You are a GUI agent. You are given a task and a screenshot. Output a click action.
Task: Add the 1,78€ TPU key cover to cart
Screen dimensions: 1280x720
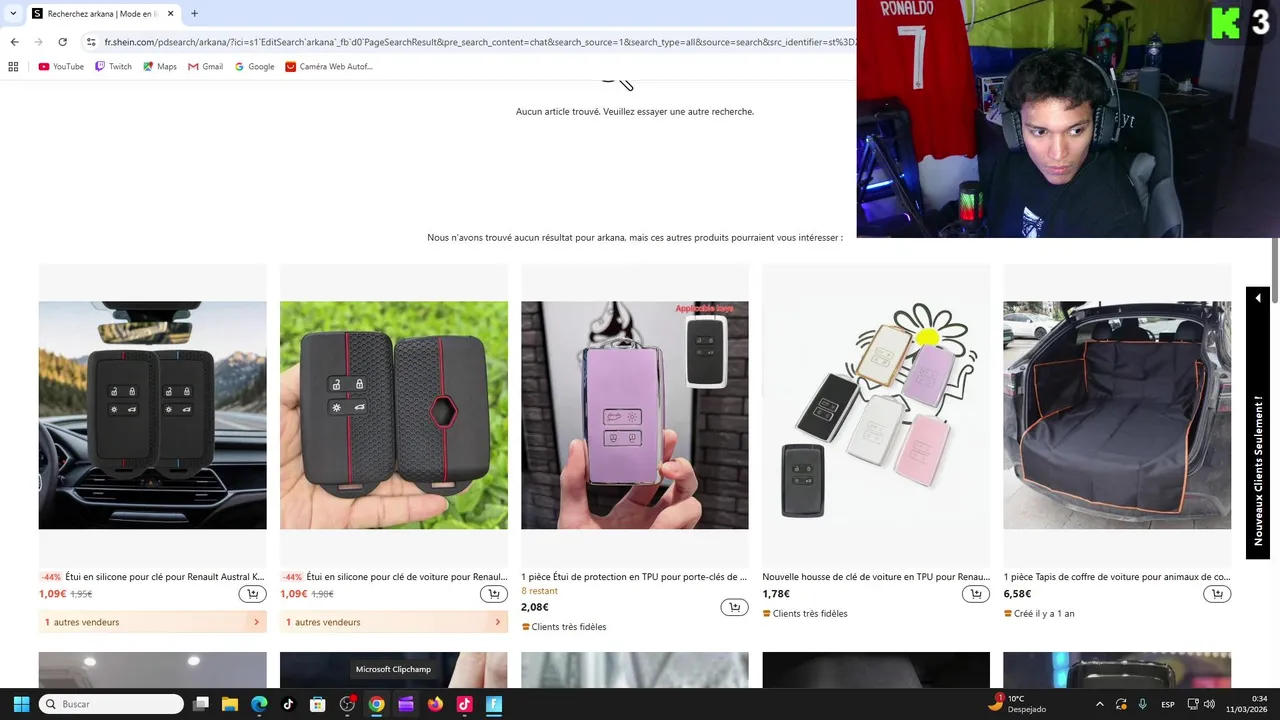975,594
